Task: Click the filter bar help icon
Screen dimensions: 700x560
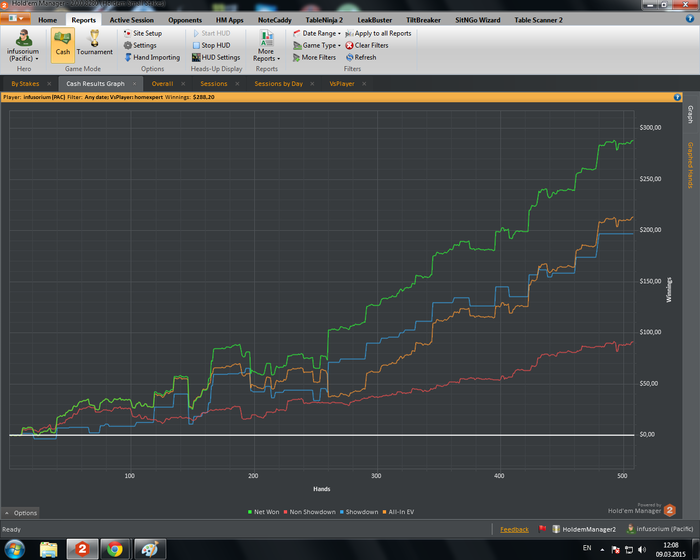Action: coord(677,97)
